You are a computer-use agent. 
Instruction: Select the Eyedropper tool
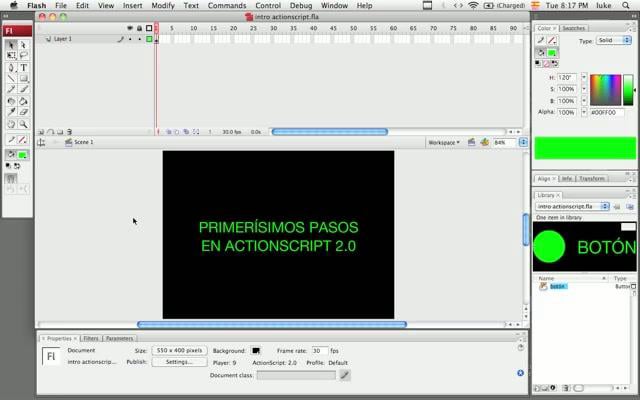tap(11, 112)
